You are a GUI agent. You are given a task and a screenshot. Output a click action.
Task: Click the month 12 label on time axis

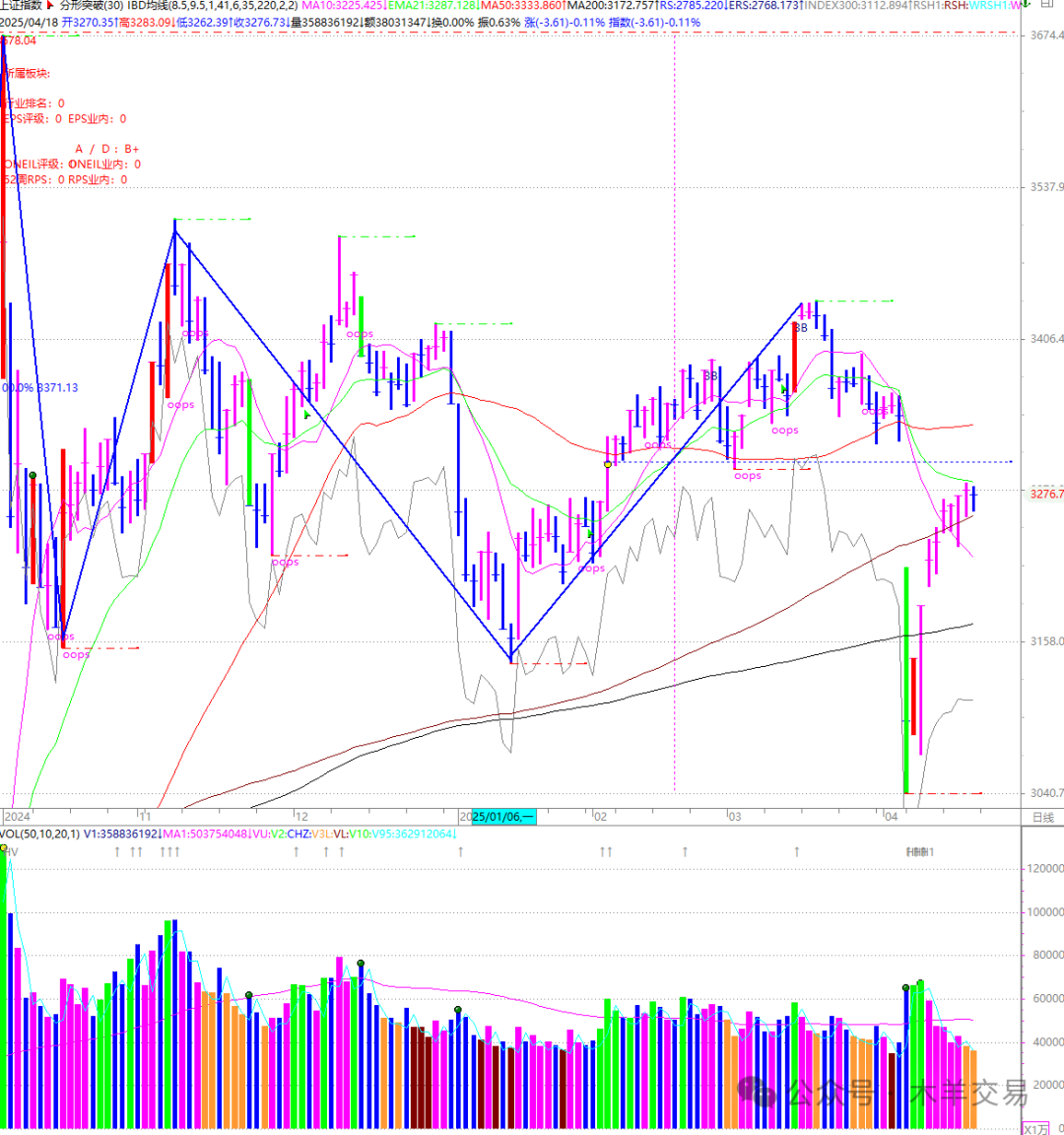301,817
